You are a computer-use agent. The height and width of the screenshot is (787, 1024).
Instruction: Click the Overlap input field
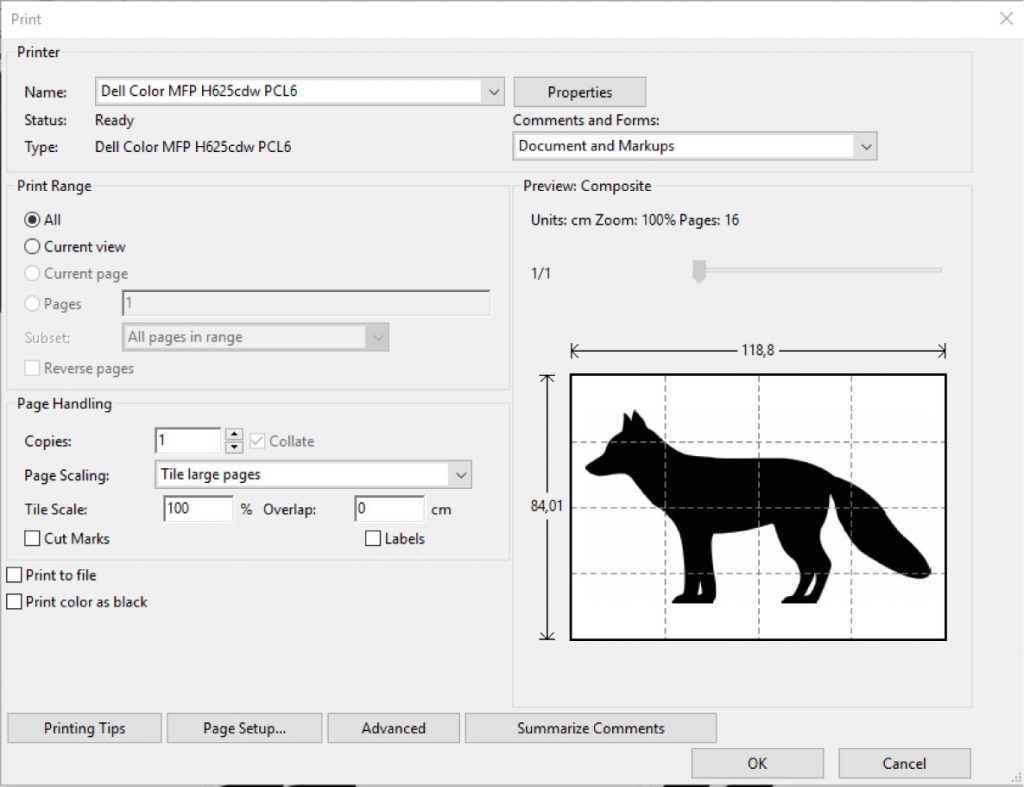(x=389, y=509)
